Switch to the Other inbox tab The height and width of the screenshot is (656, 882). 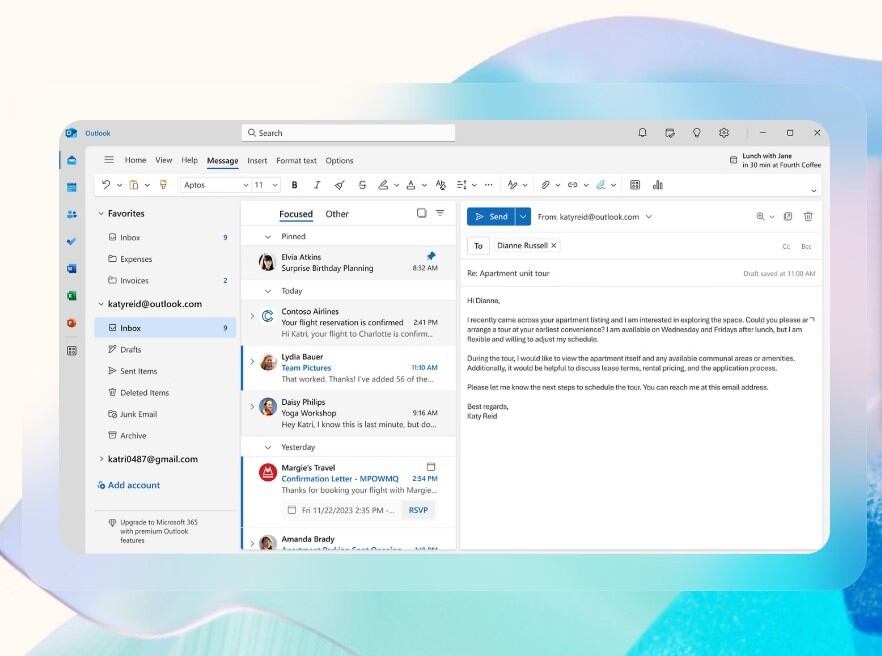click(x=337, y=214)
